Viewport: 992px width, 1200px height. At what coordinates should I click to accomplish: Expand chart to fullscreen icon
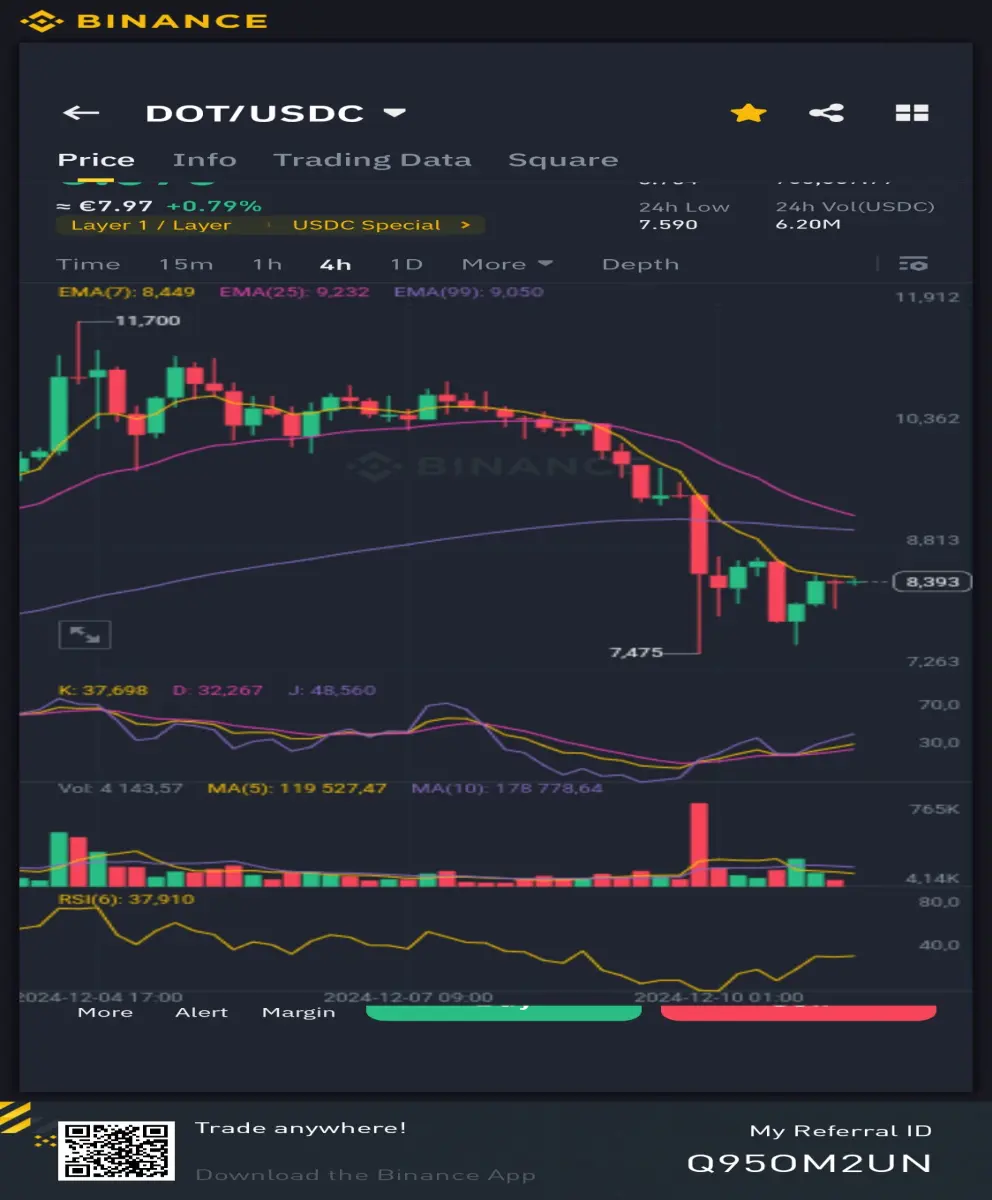[85, 634]
